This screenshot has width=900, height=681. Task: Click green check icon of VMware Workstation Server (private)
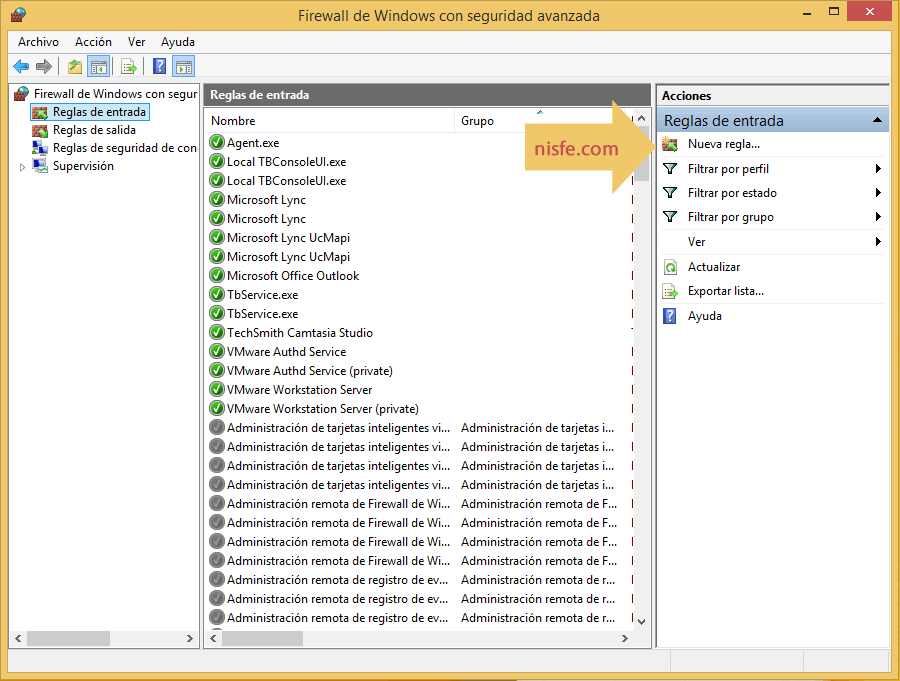click(217, 408)
